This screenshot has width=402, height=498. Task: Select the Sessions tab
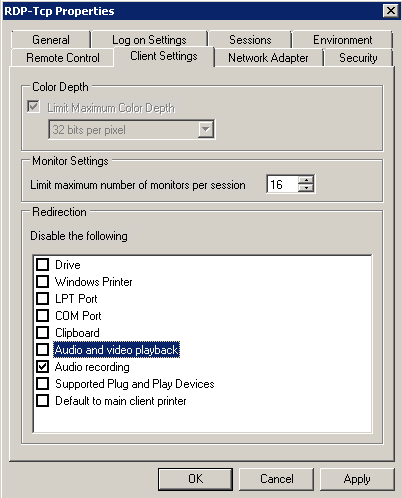coord(250,40)
